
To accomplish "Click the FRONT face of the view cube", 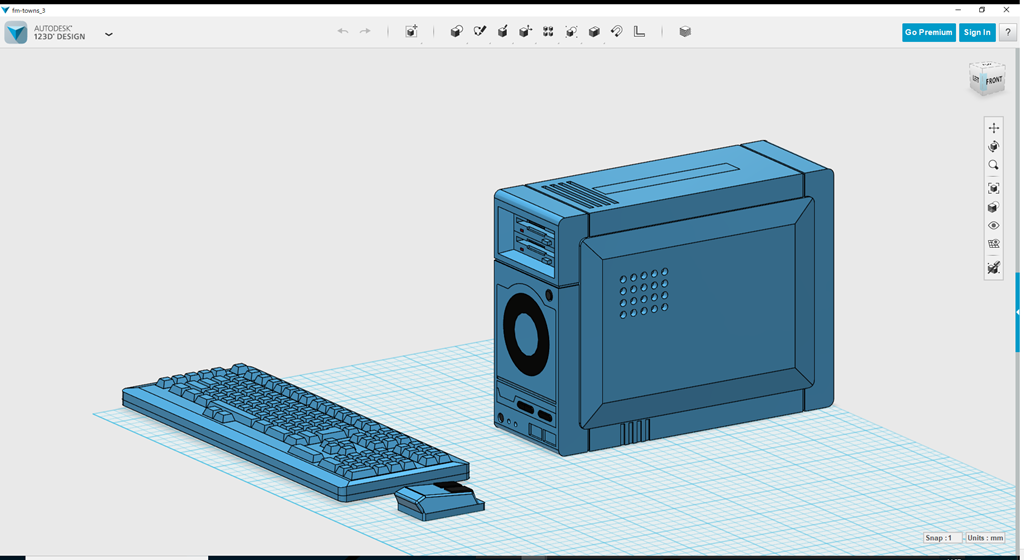I will 992,80.
